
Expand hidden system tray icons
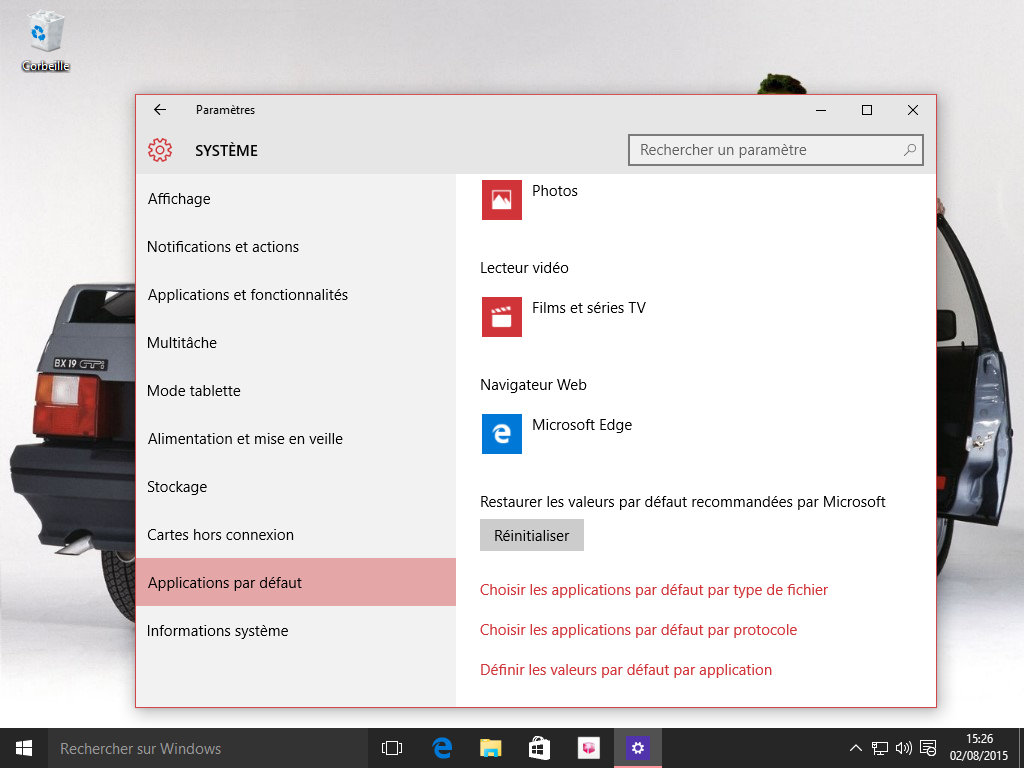point(856,748)
